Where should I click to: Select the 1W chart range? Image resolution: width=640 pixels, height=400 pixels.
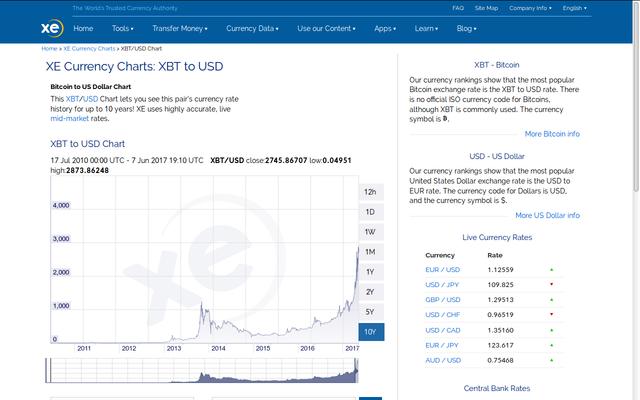coord(371,232)
